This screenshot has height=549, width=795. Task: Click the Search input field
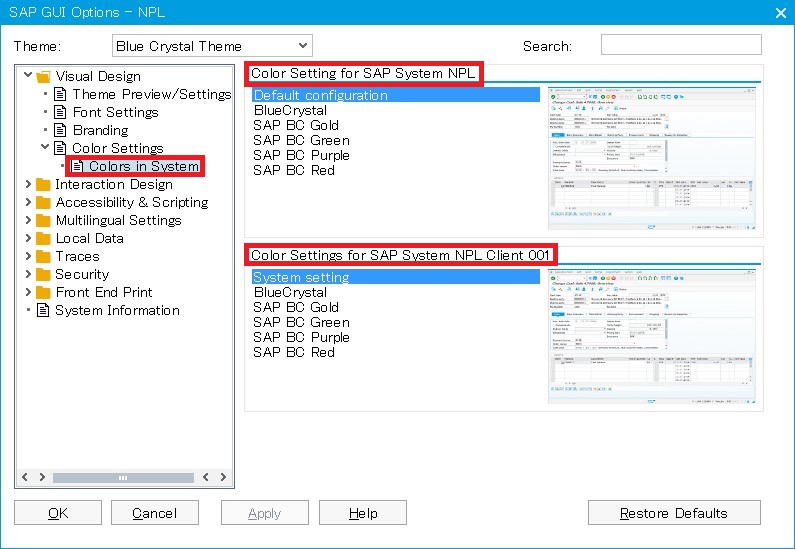680,45
